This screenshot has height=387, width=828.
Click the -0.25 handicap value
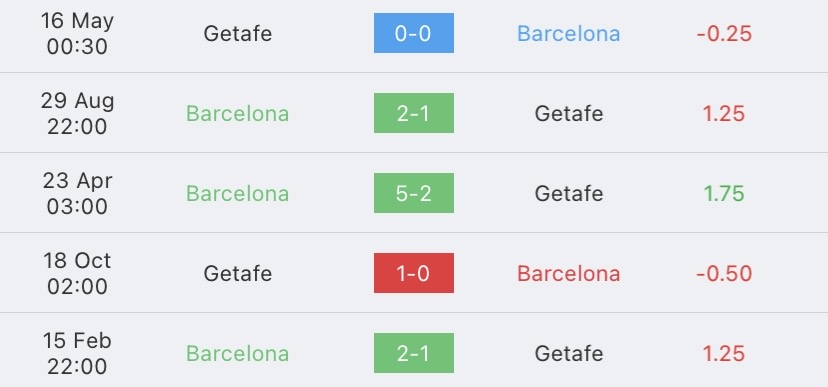pos(724,33)
